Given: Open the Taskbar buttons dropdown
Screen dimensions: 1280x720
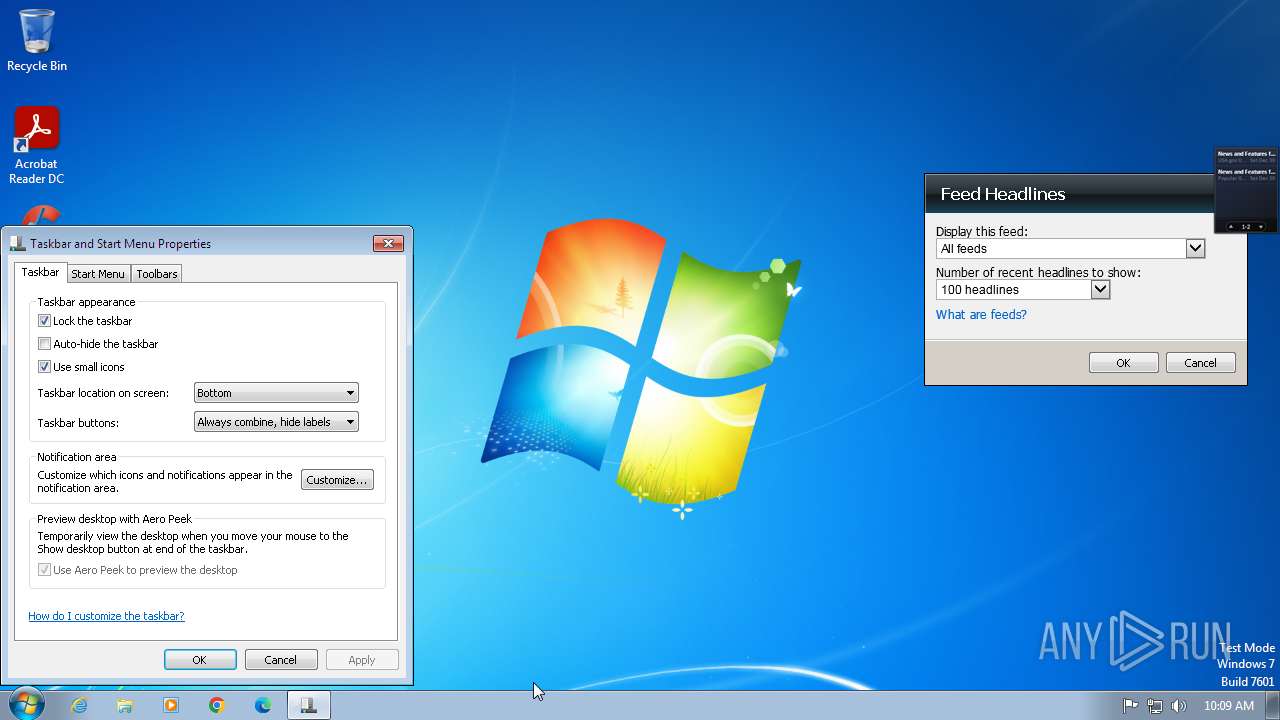Looking at the screenshot, I should tap(276, 422).
